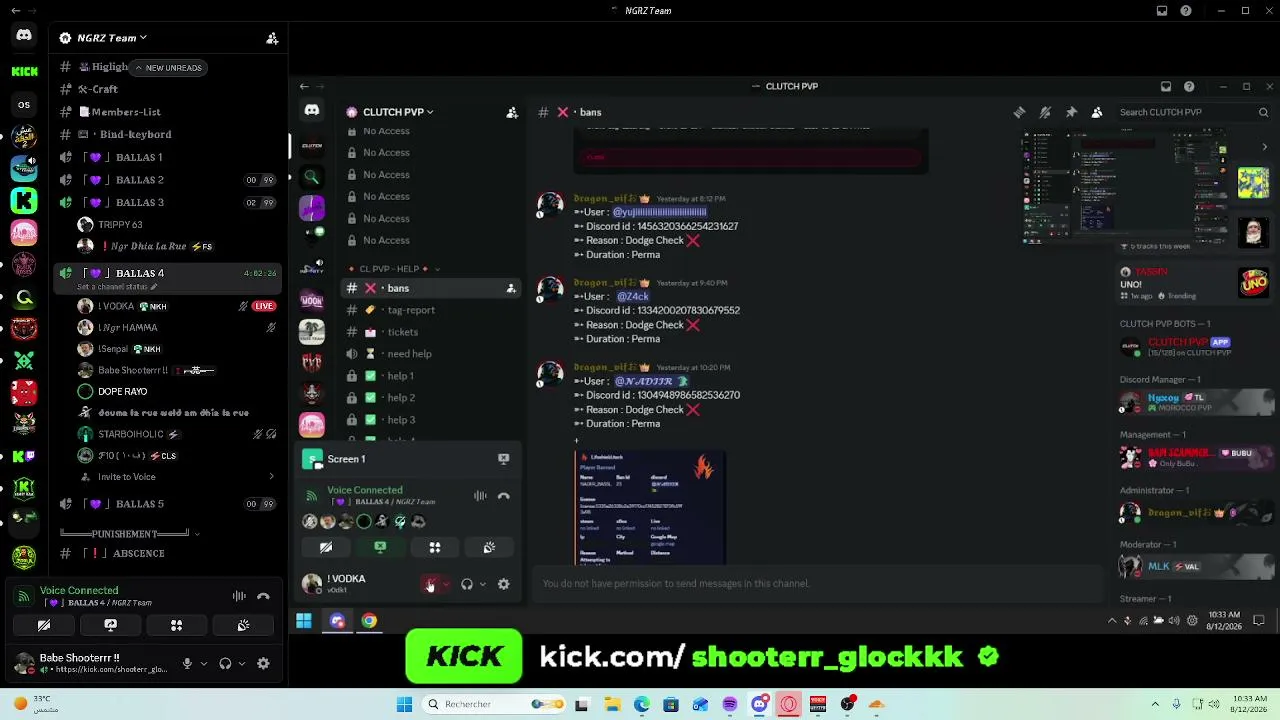
Task: Expand the Invite to Voice arrow
Action: (x=271, y=477)
